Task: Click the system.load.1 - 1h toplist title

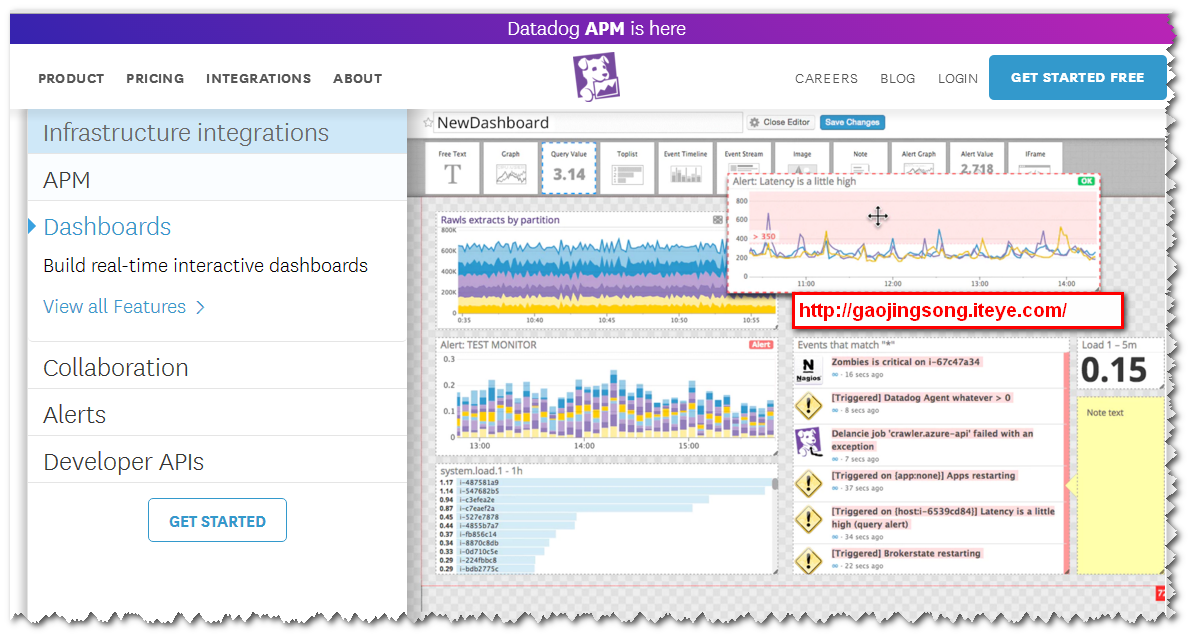Action: (481, 471)
